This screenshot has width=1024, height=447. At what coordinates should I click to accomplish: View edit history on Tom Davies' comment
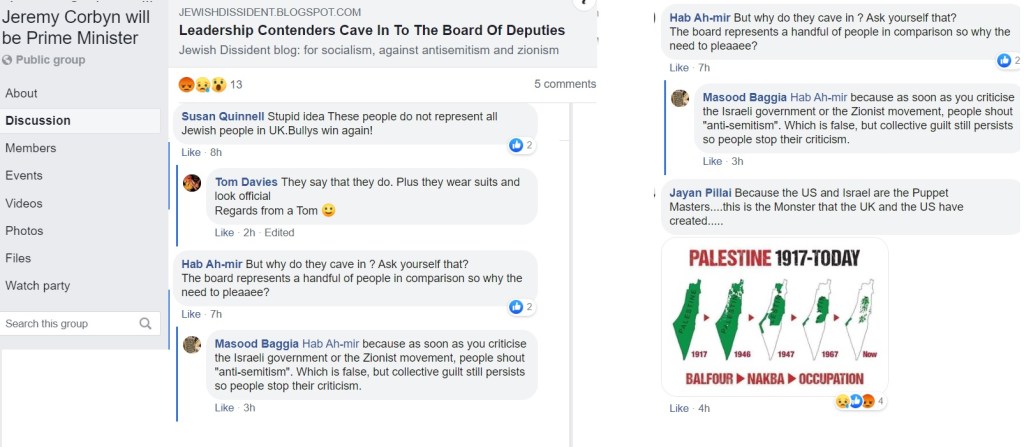[279, 233]
